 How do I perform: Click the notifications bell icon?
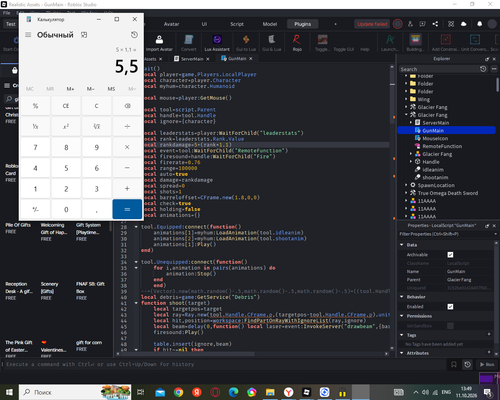479,24
